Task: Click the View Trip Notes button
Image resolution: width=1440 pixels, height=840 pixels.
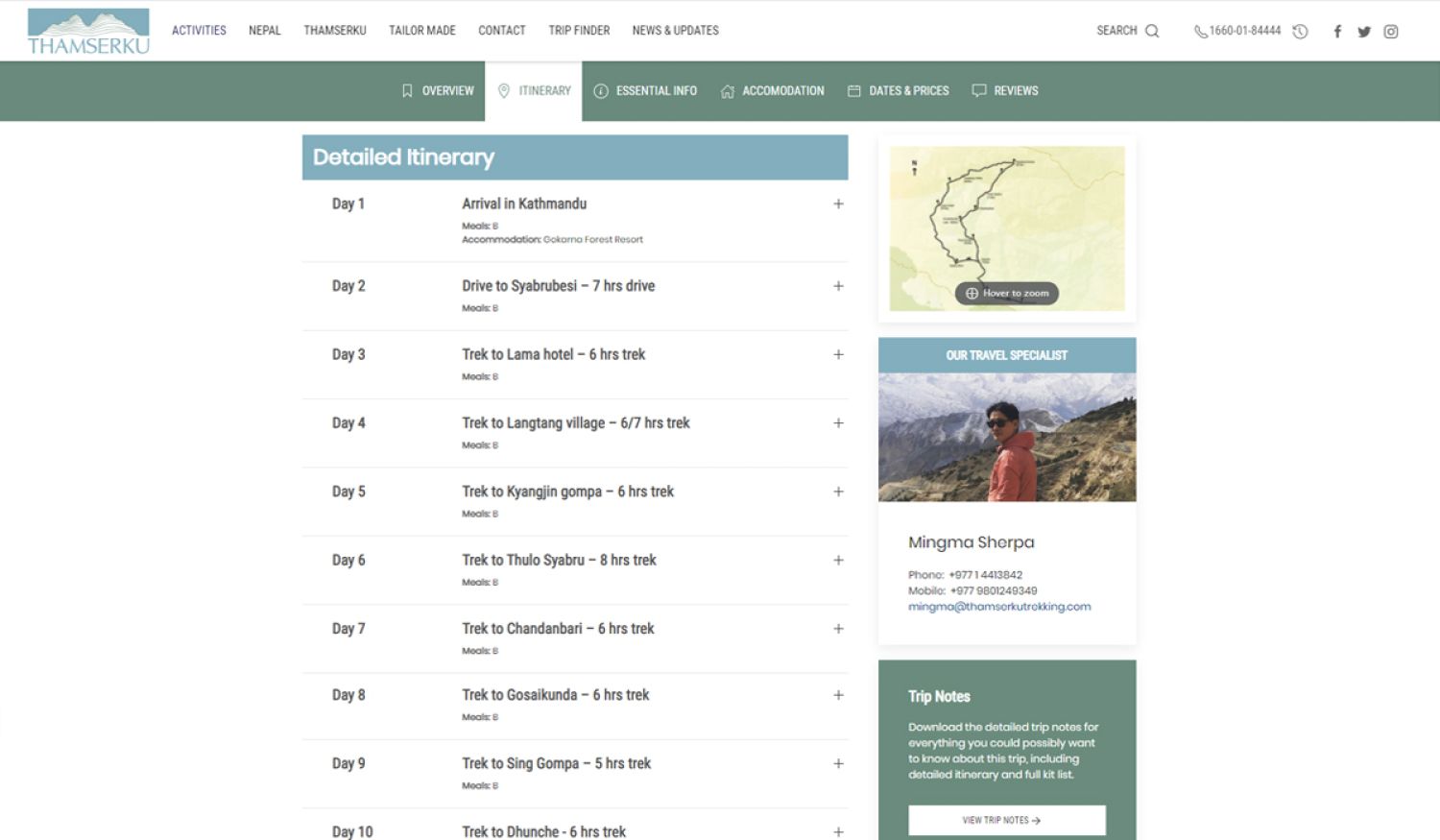Action: pos(1006,820)
